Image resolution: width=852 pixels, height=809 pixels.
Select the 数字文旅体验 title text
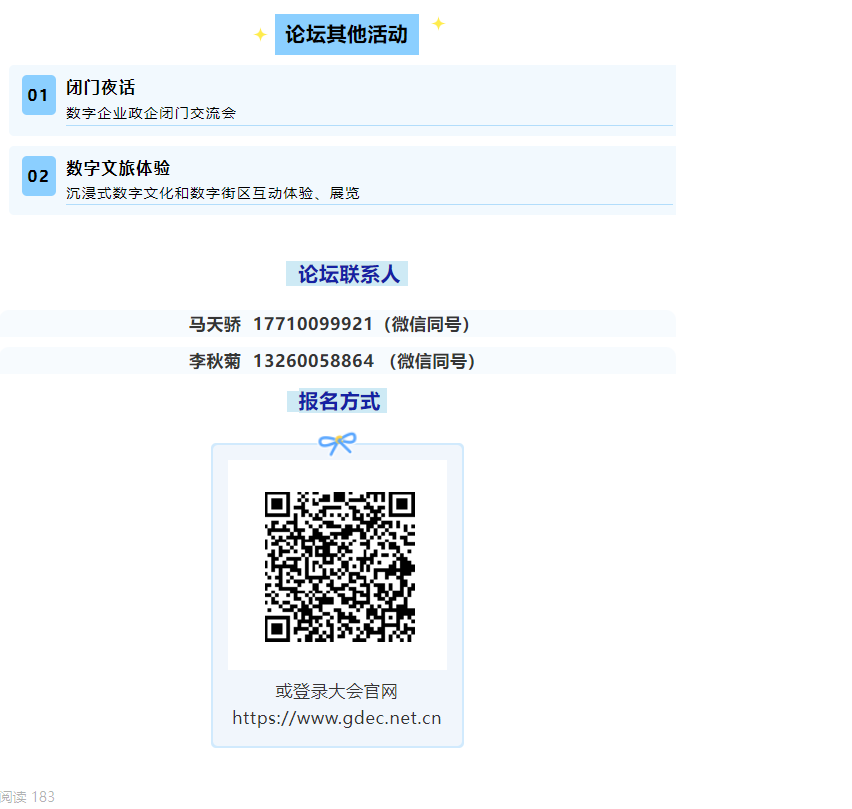click(118, 168)
